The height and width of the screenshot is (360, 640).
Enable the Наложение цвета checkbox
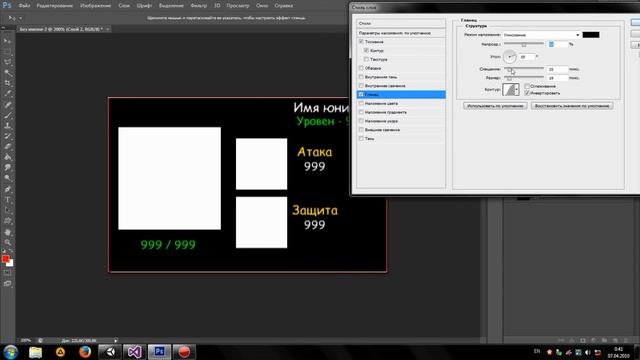pyautogui.click(x=361, y=103)
